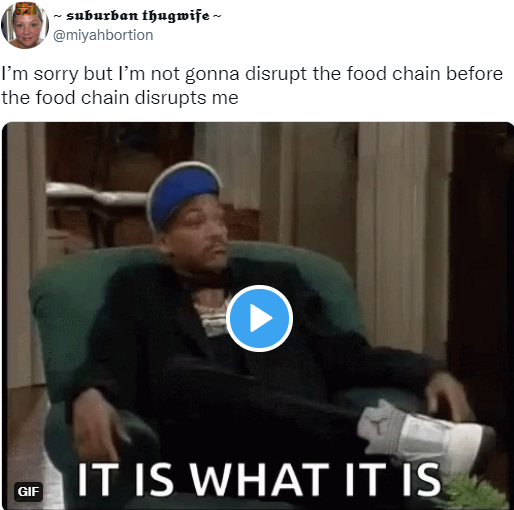Click the man's hand on the armrest
The width and height of the screenshot is (514, 510).
448,395
